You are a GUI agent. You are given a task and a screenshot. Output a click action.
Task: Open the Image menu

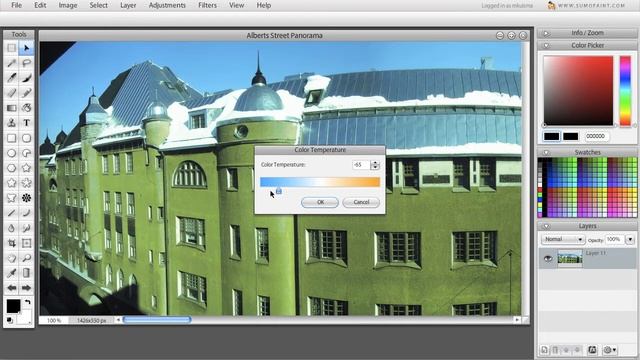click(x=68, y=5)
